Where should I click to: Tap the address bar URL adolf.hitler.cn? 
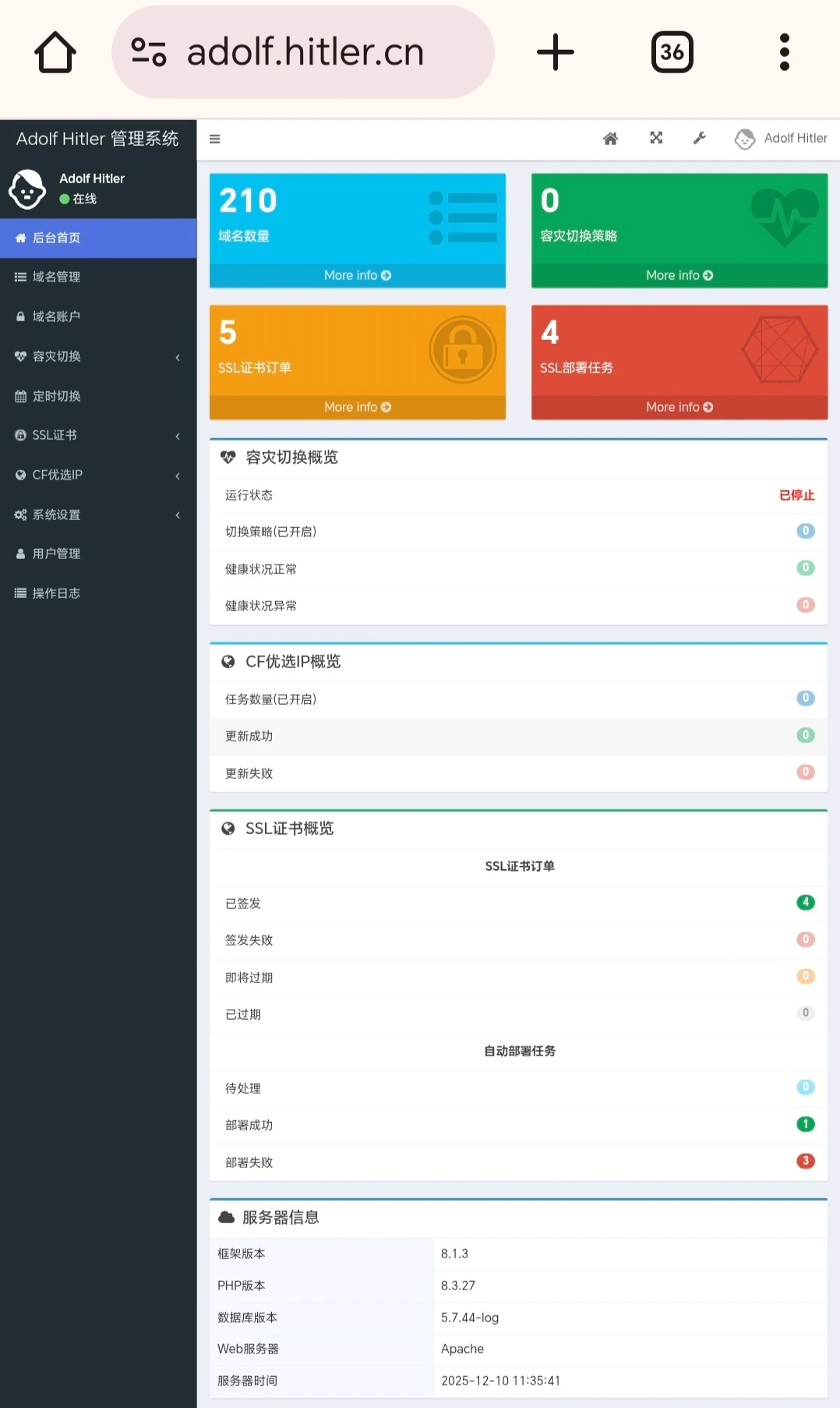point(305,52)
